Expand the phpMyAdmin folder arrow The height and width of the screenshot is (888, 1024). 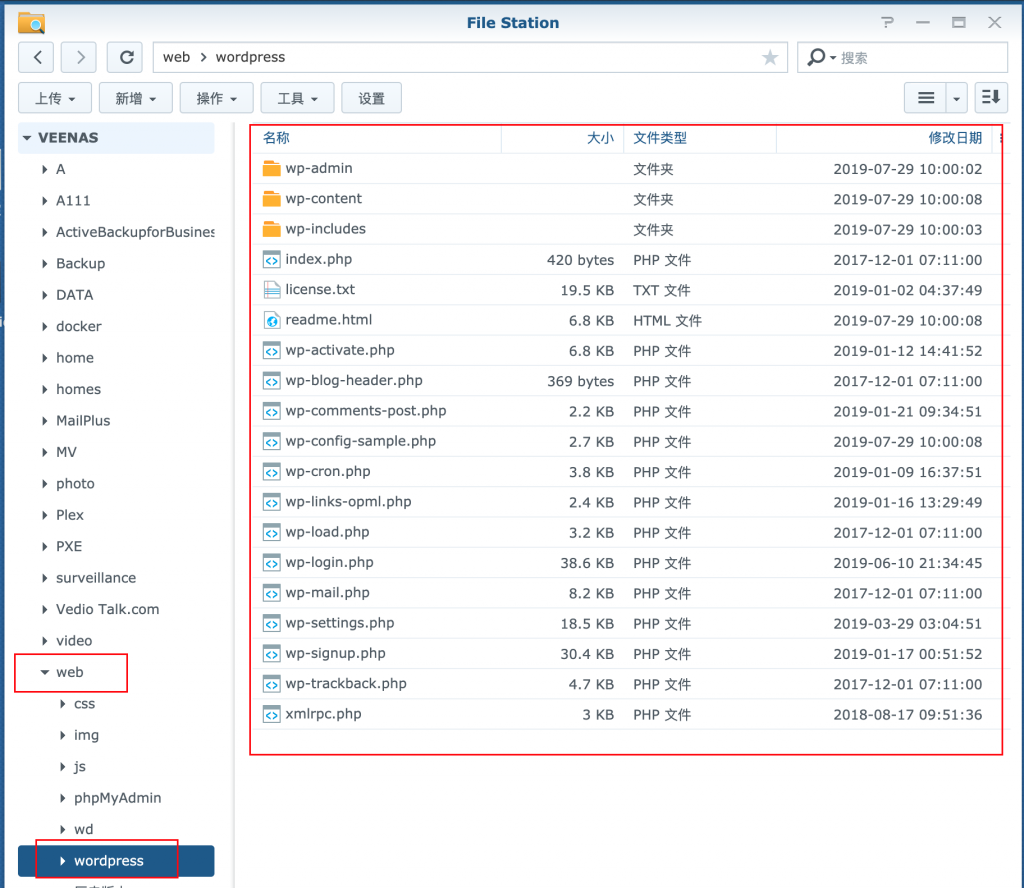coord(63,798)
